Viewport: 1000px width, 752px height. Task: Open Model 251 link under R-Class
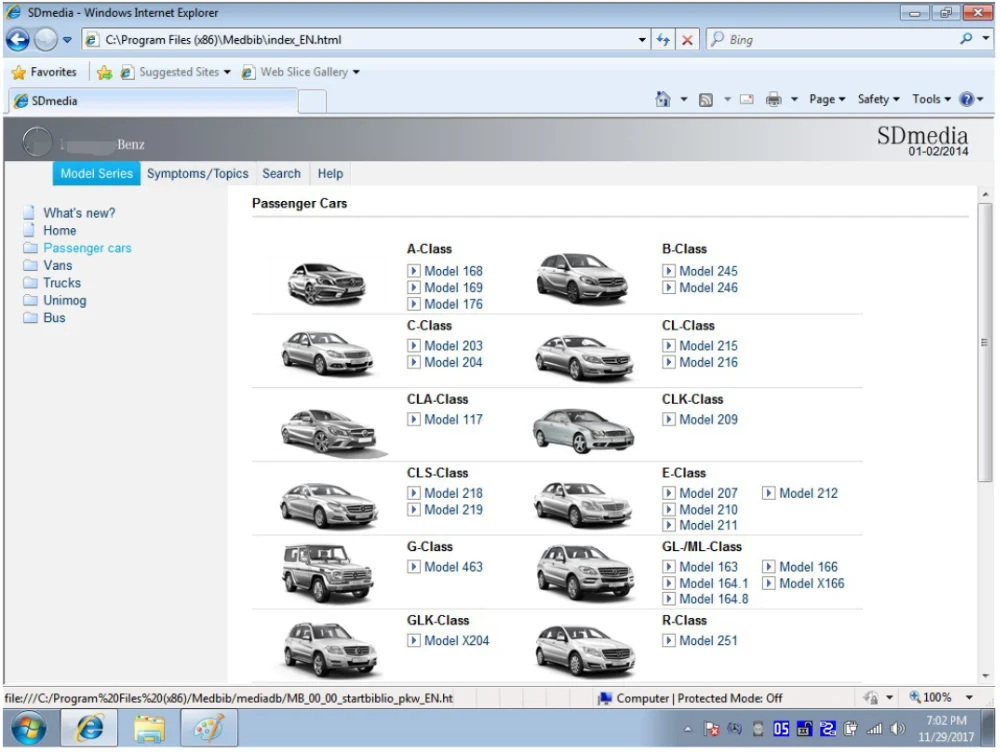709,640
